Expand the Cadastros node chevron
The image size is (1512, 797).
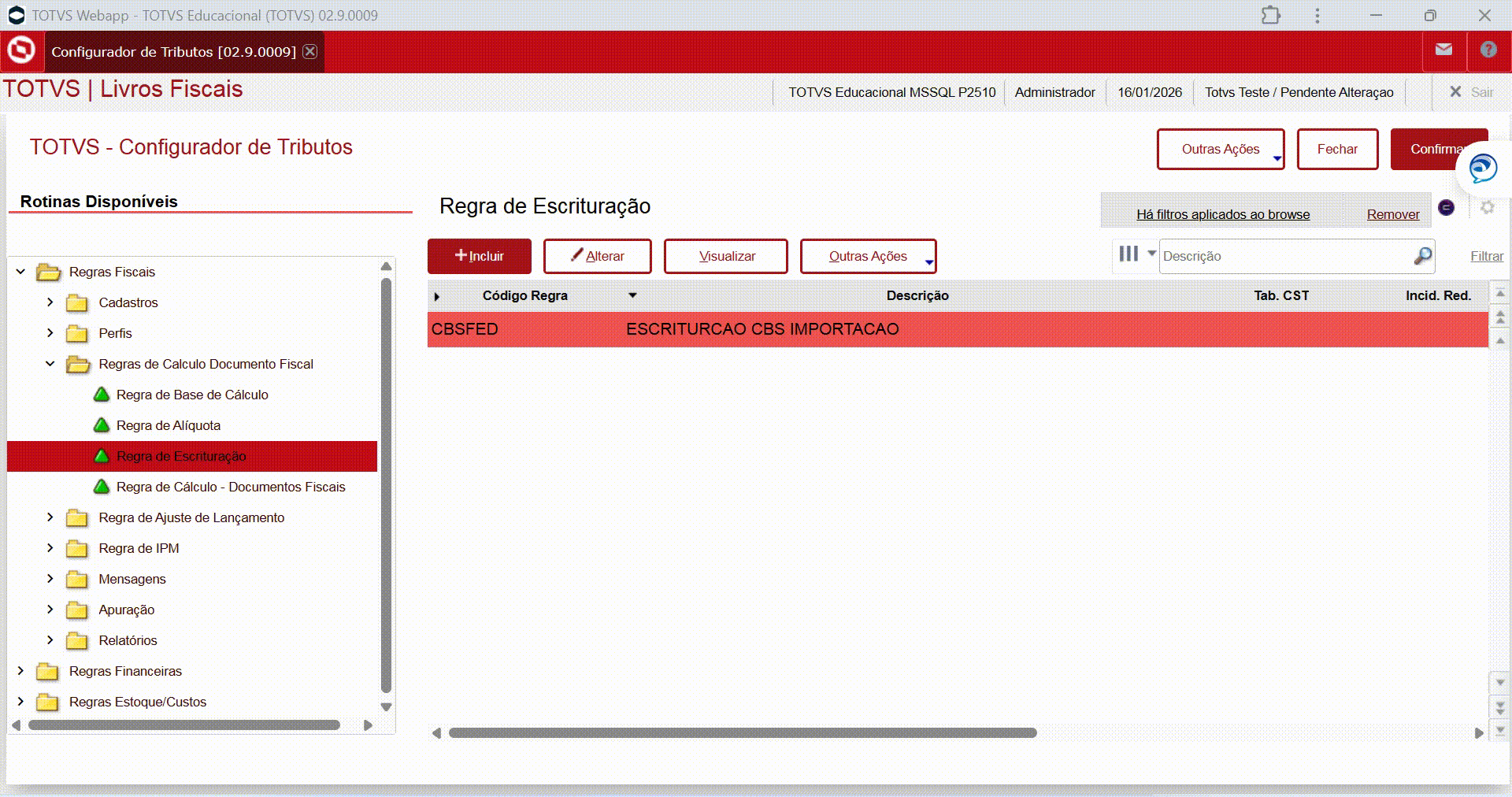[50, 302]
